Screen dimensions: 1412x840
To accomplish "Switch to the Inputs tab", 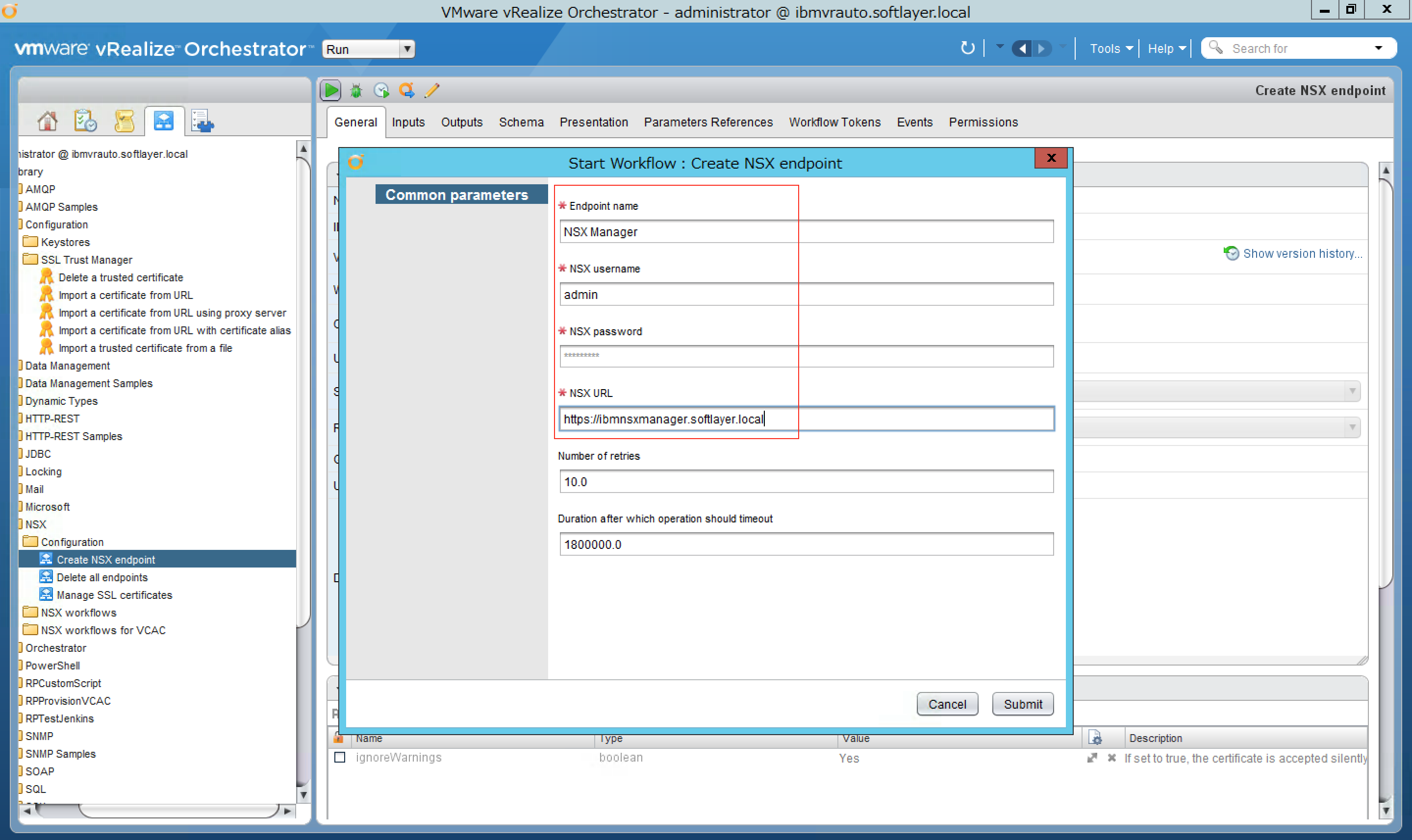I will click(x=408, y=122).
